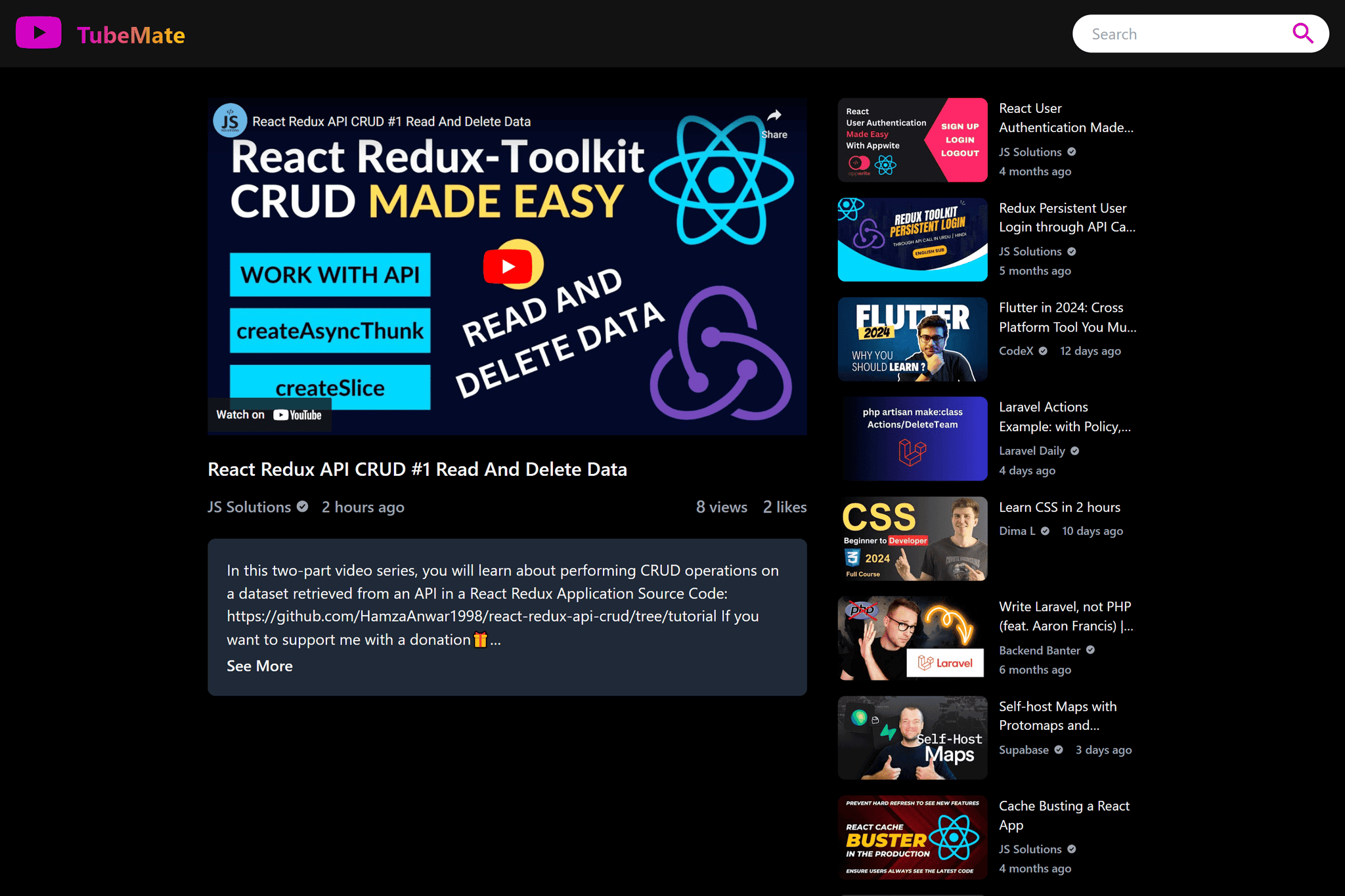Open Learn CSS in 2 hours video
1345x896 pixels.
[x=1059, y=507]
